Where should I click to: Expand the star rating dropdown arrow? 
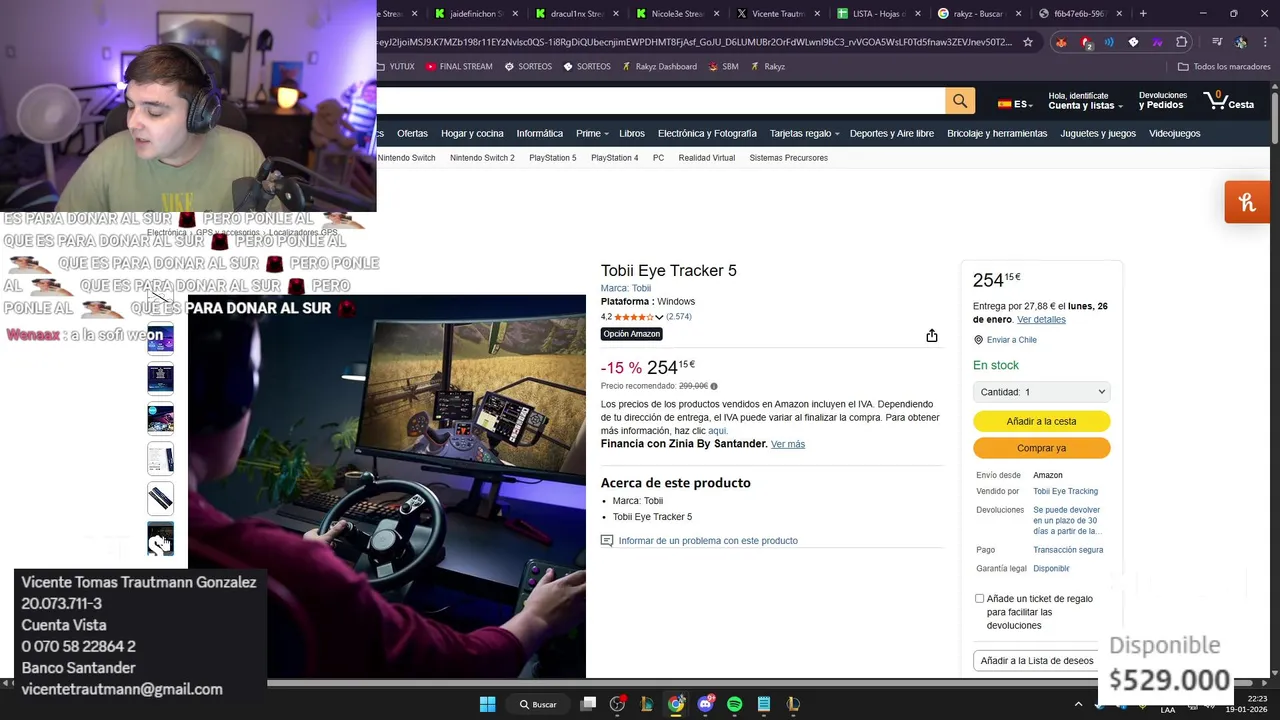[659, 317]
